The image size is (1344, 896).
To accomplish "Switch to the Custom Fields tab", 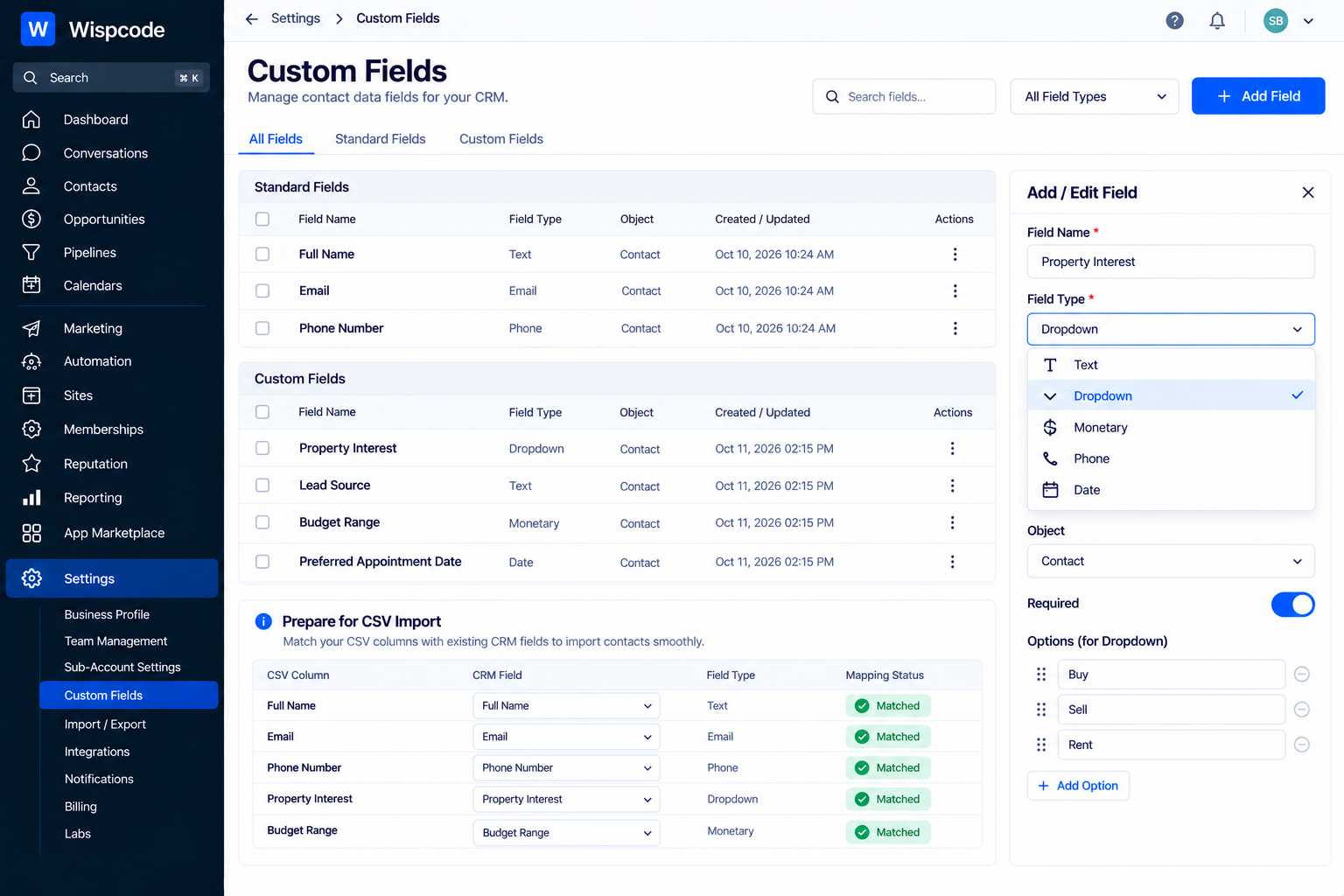I will click(501, 139).
